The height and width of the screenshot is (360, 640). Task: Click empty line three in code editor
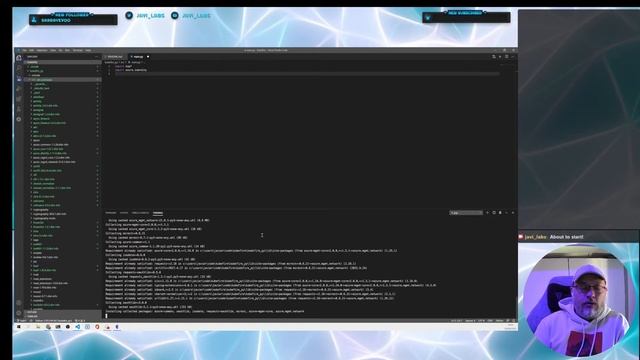(x=307, y=74)
